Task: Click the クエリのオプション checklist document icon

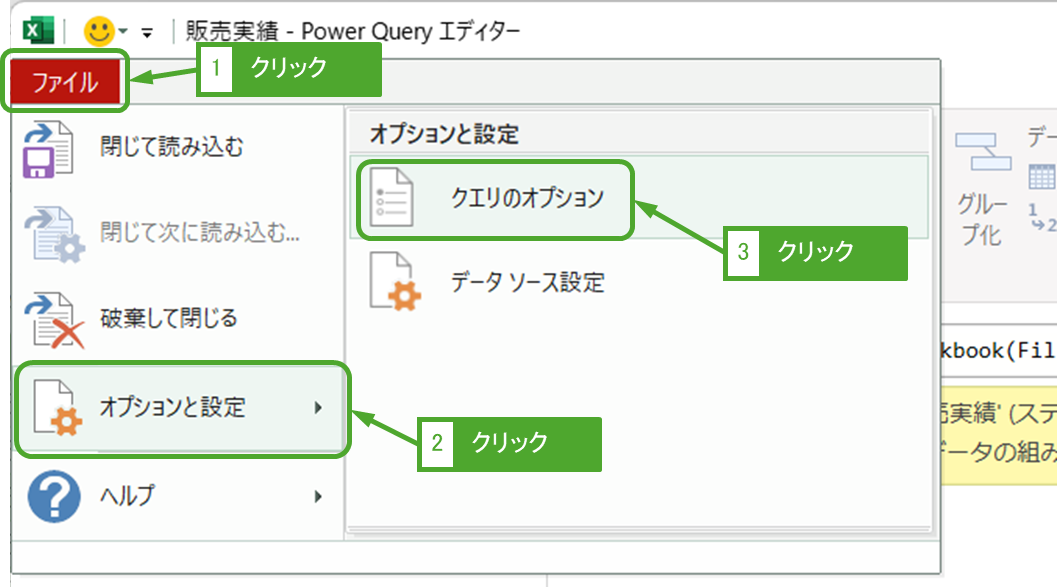Action: click(x=391, y=198)
